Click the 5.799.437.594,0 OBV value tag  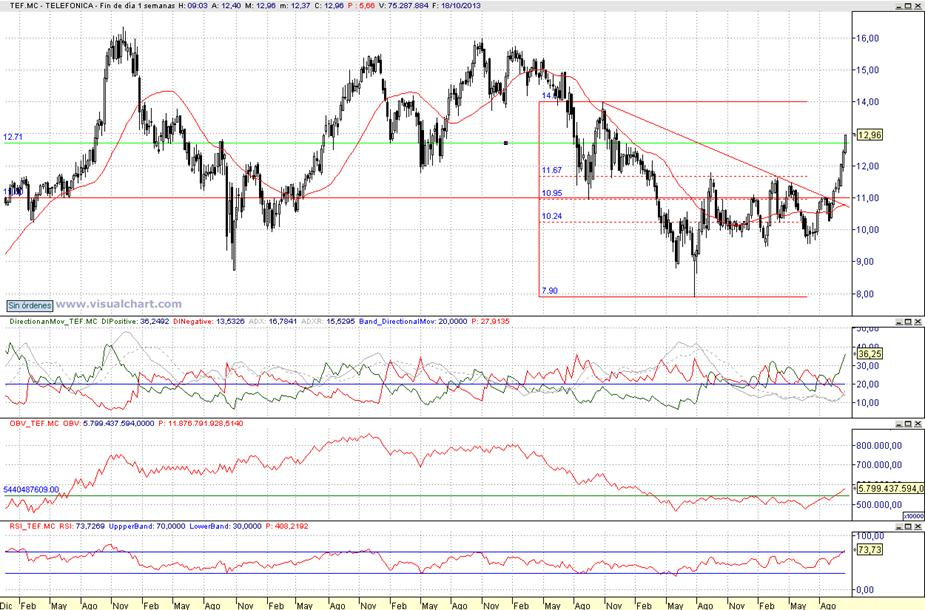[890, 488]
